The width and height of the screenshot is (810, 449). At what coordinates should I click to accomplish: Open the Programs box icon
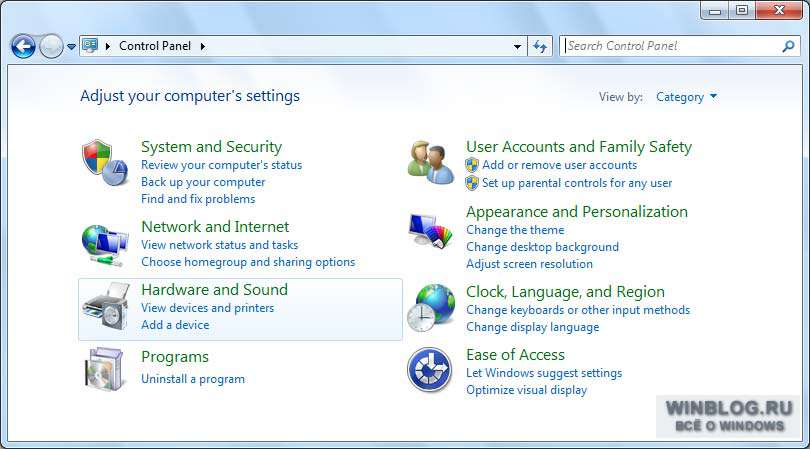point(105,369)
